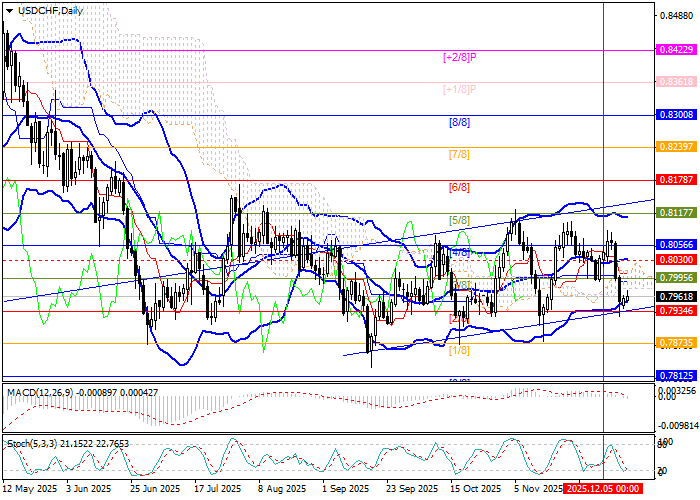Click the 0.83618 price label
700x500 pixels.
tap(676, 82)
